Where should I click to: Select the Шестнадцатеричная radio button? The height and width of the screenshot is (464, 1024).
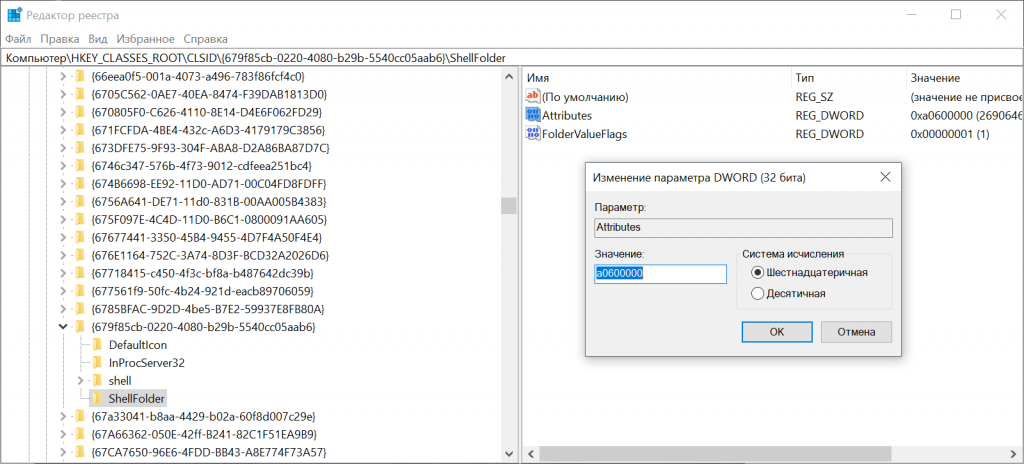point(757,272)
